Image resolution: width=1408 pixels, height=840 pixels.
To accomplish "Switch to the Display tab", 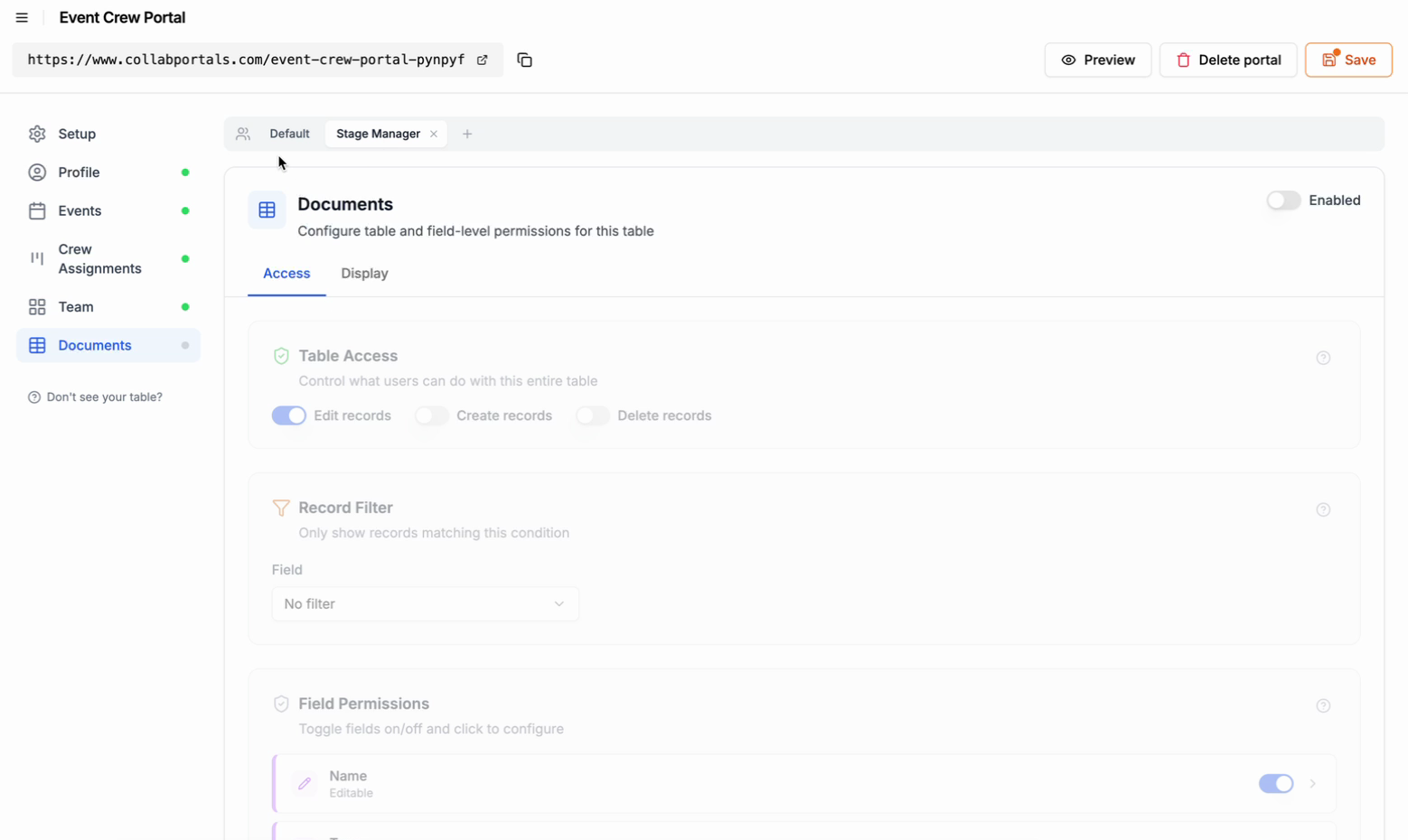I will [x=364, y=273].
